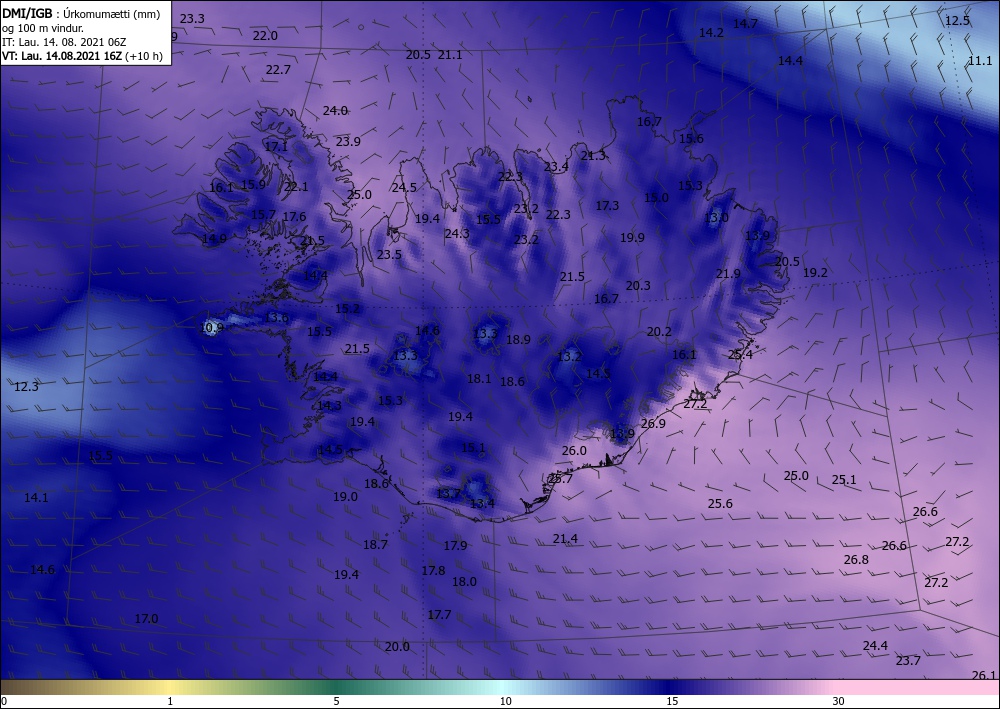Viewport: 1000px width, 709px height.
Task: Select the '14.1' value
Action: click(x=36, y=497)
